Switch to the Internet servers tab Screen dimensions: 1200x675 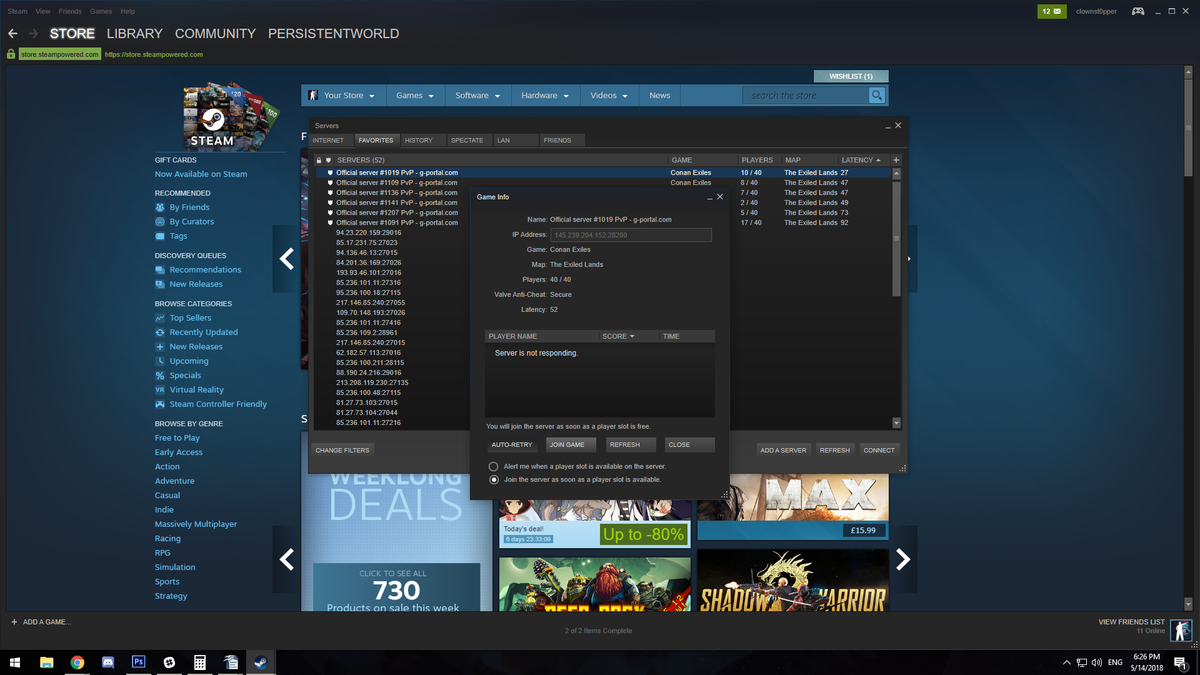coord(328,140)
